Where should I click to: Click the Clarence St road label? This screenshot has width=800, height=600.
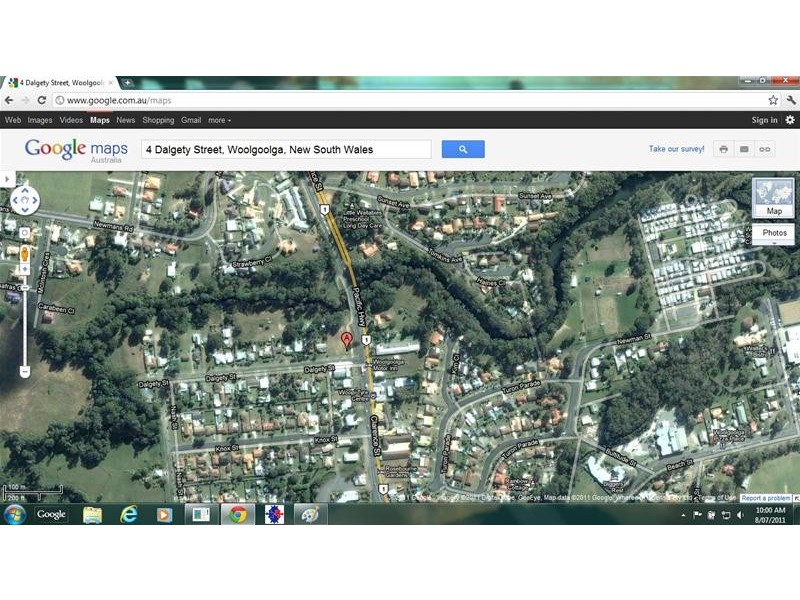[x=375, y=435]
